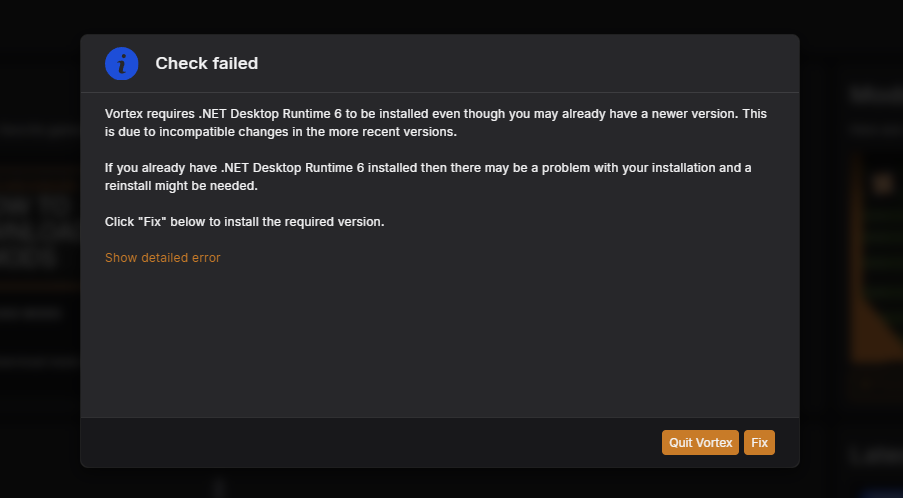Click the phrase reinstall might be needed
This screenshot has height=498, width=903.
181,186
